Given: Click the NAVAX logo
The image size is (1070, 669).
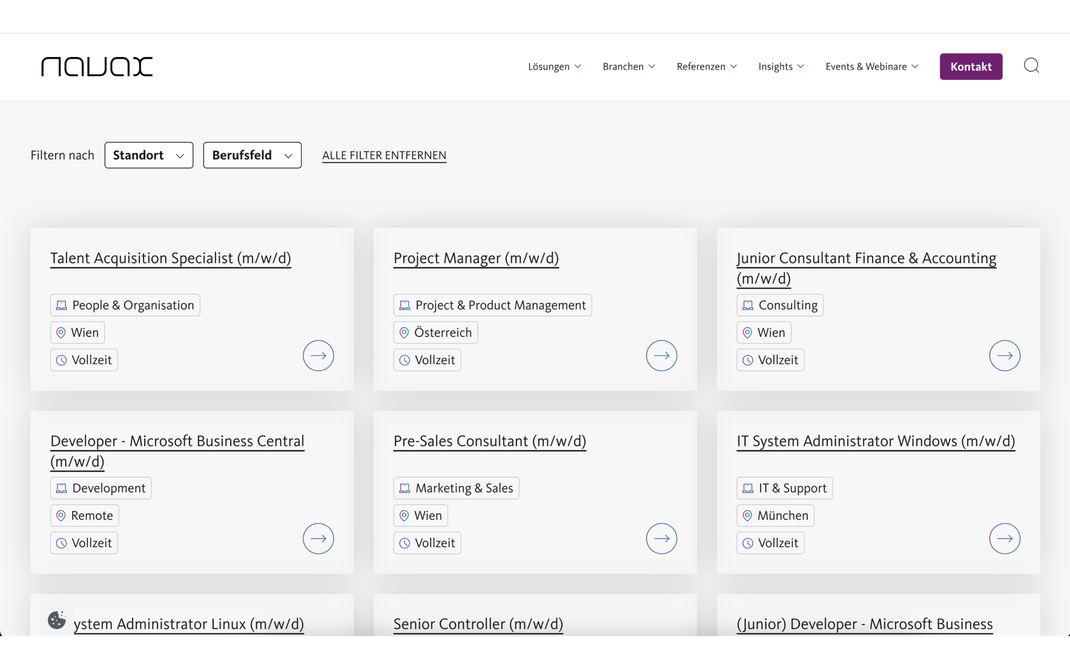Looking at the screenshot, I should tap(97, 67).
